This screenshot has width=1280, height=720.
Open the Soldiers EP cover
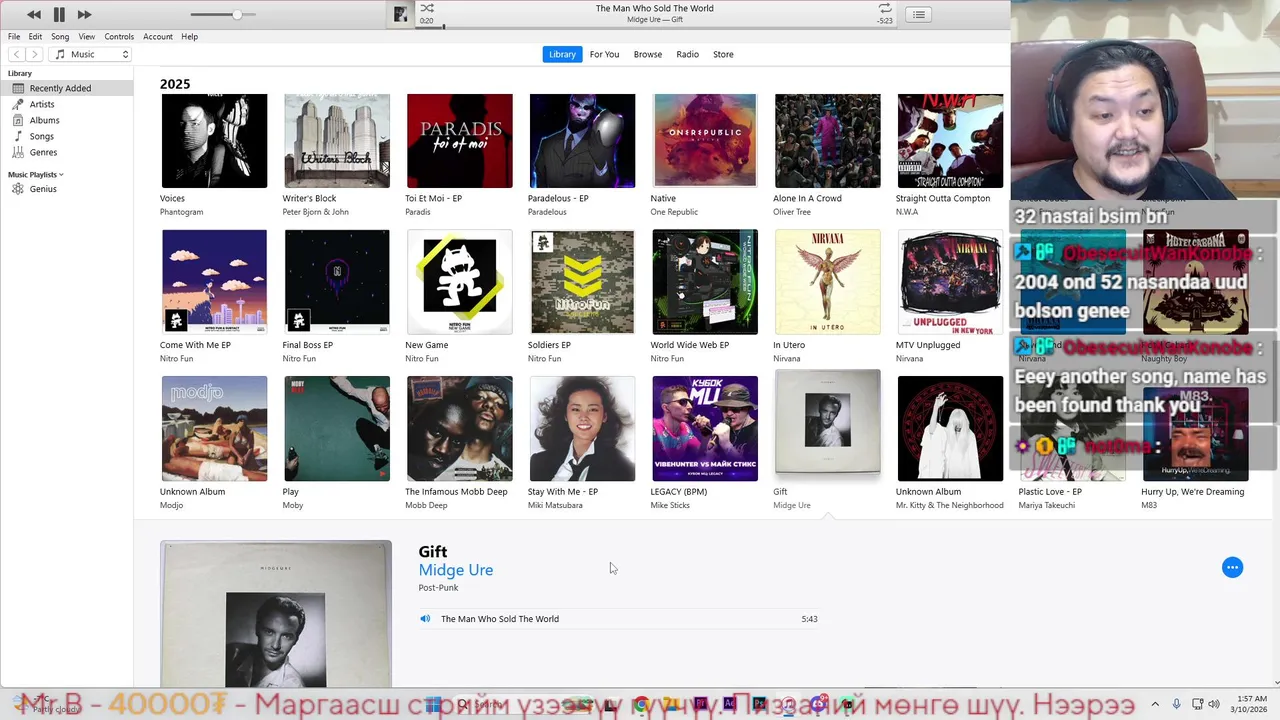(x=582, y=282)
